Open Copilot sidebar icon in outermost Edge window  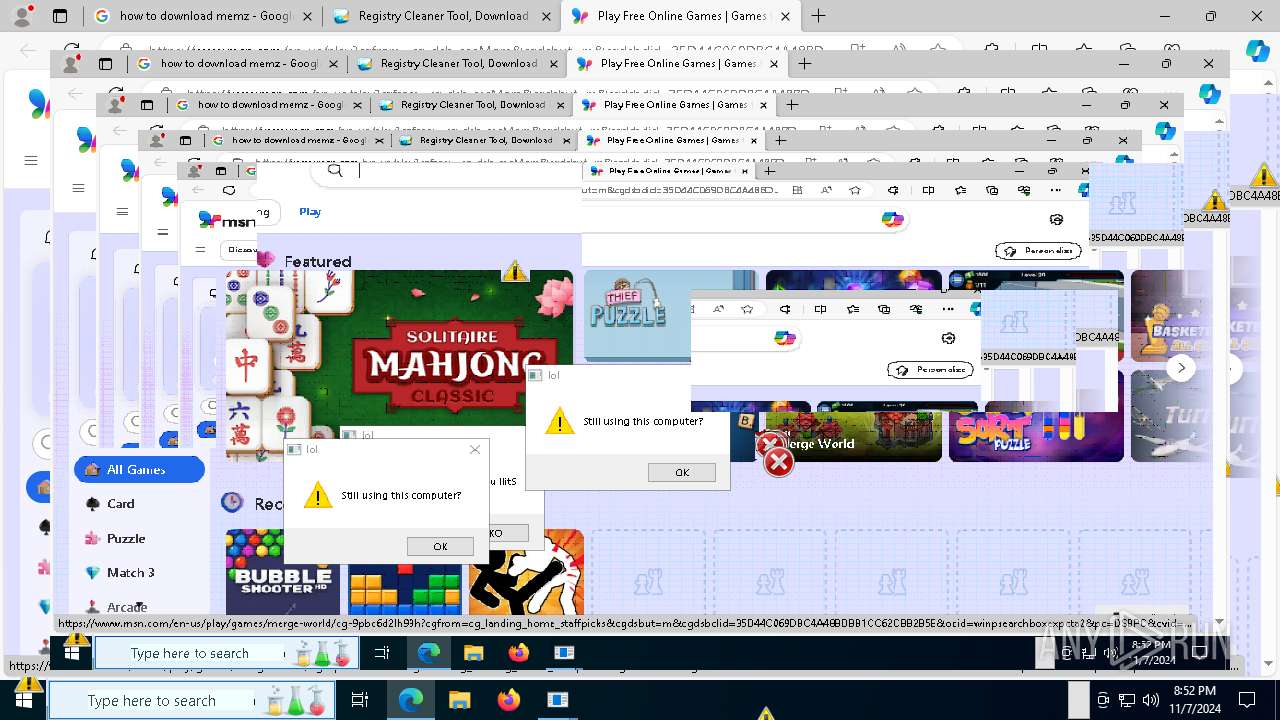[x=1257, y=50]
